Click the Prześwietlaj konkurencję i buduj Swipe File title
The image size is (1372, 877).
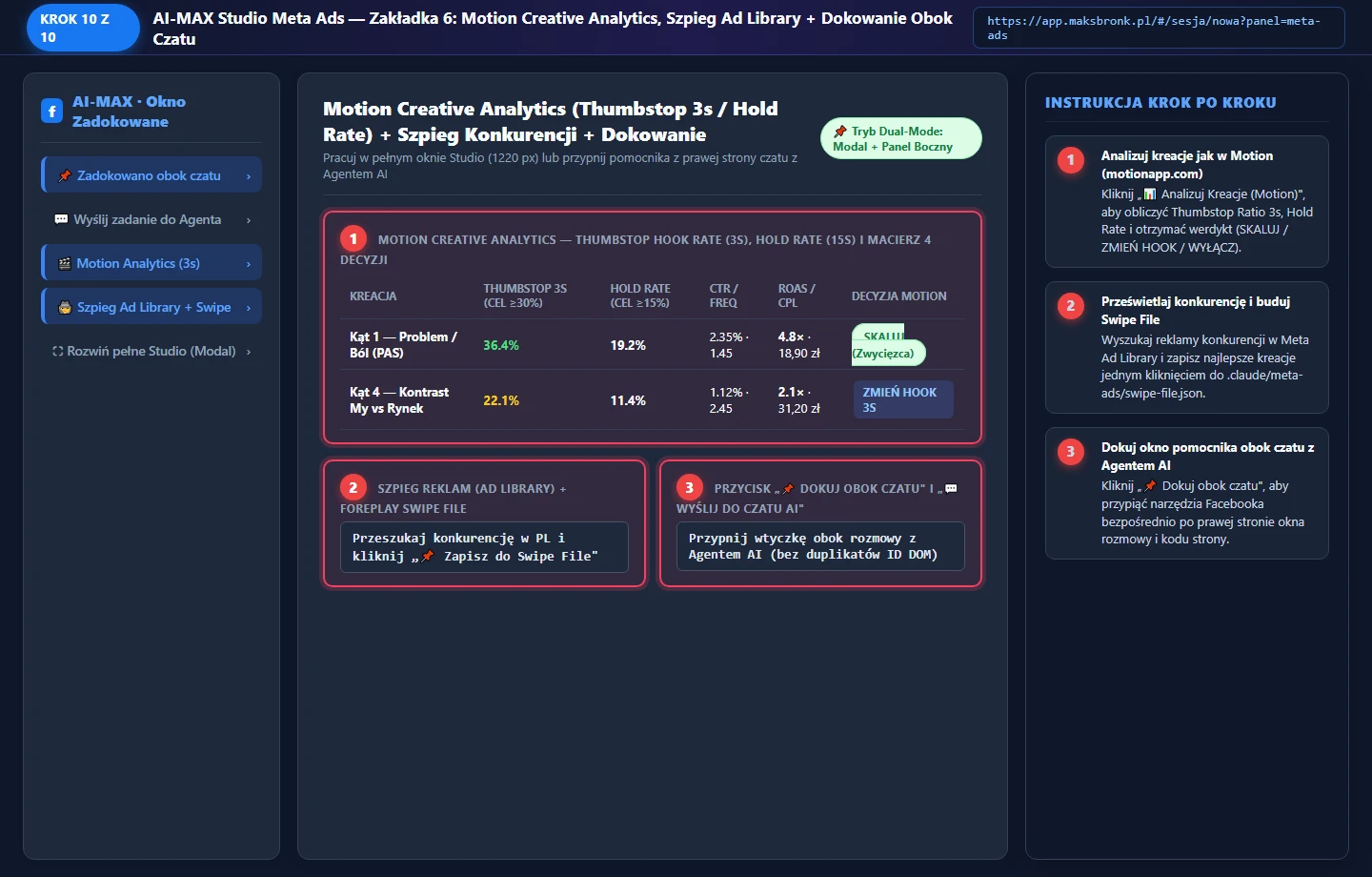[x=1196, y=311]
